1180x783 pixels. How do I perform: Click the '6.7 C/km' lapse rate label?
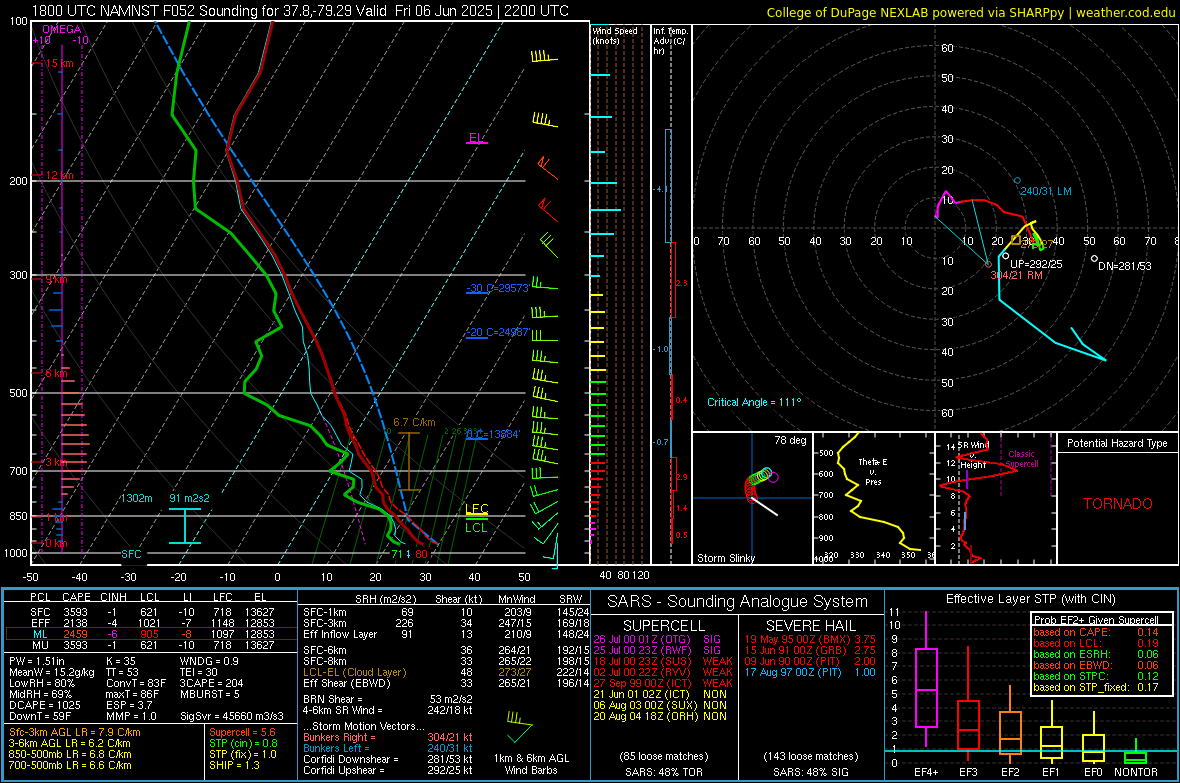[414, 422]
